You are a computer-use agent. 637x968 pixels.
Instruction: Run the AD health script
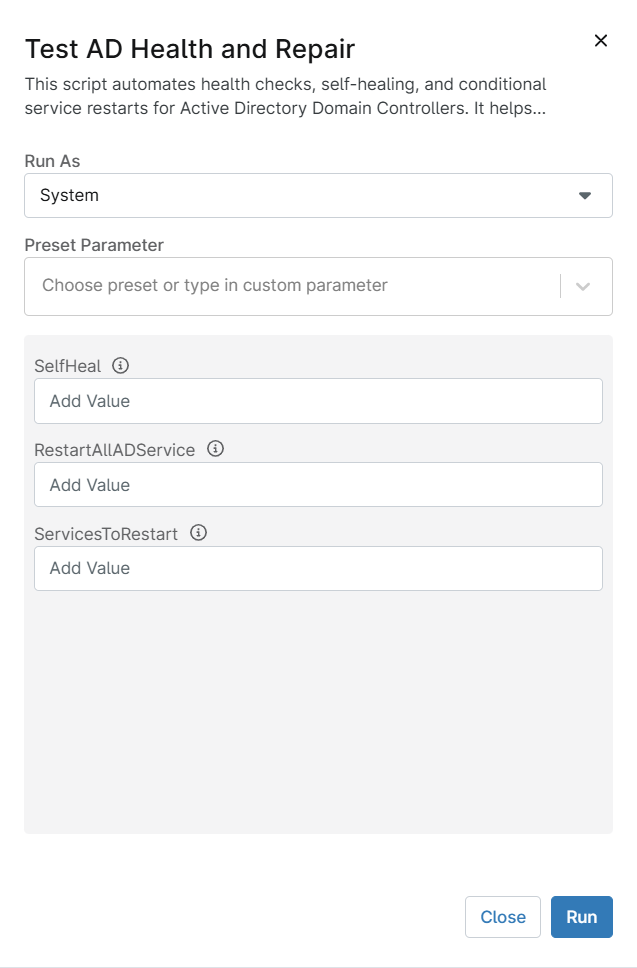click(x=582, y=917)
